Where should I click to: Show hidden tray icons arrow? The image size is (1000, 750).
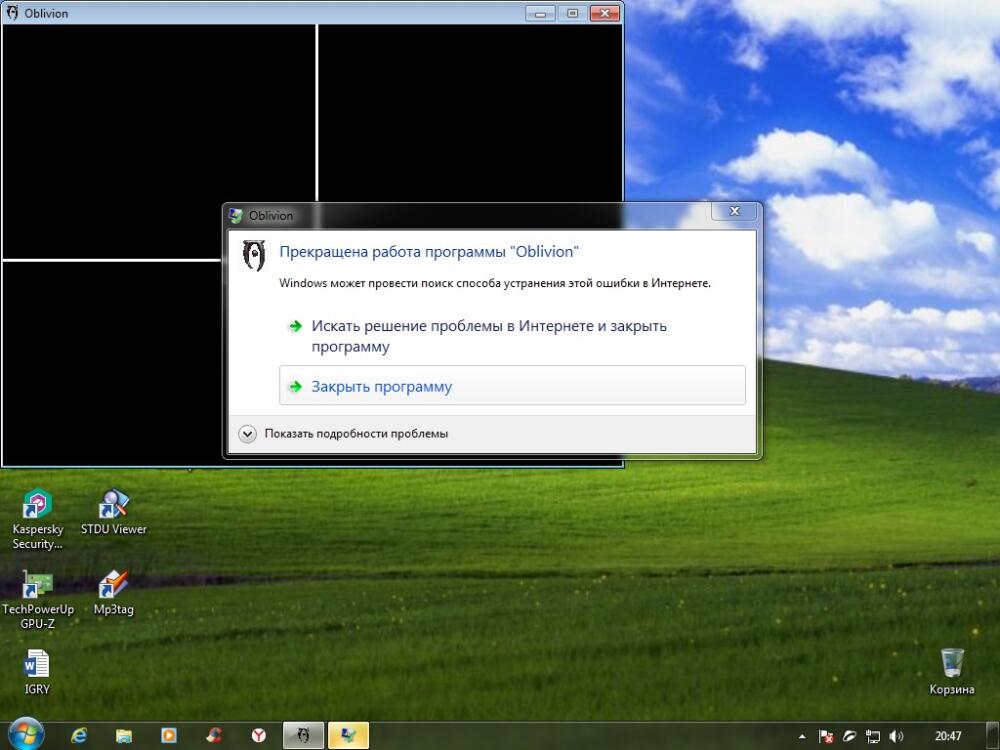(x=802, y=737)
